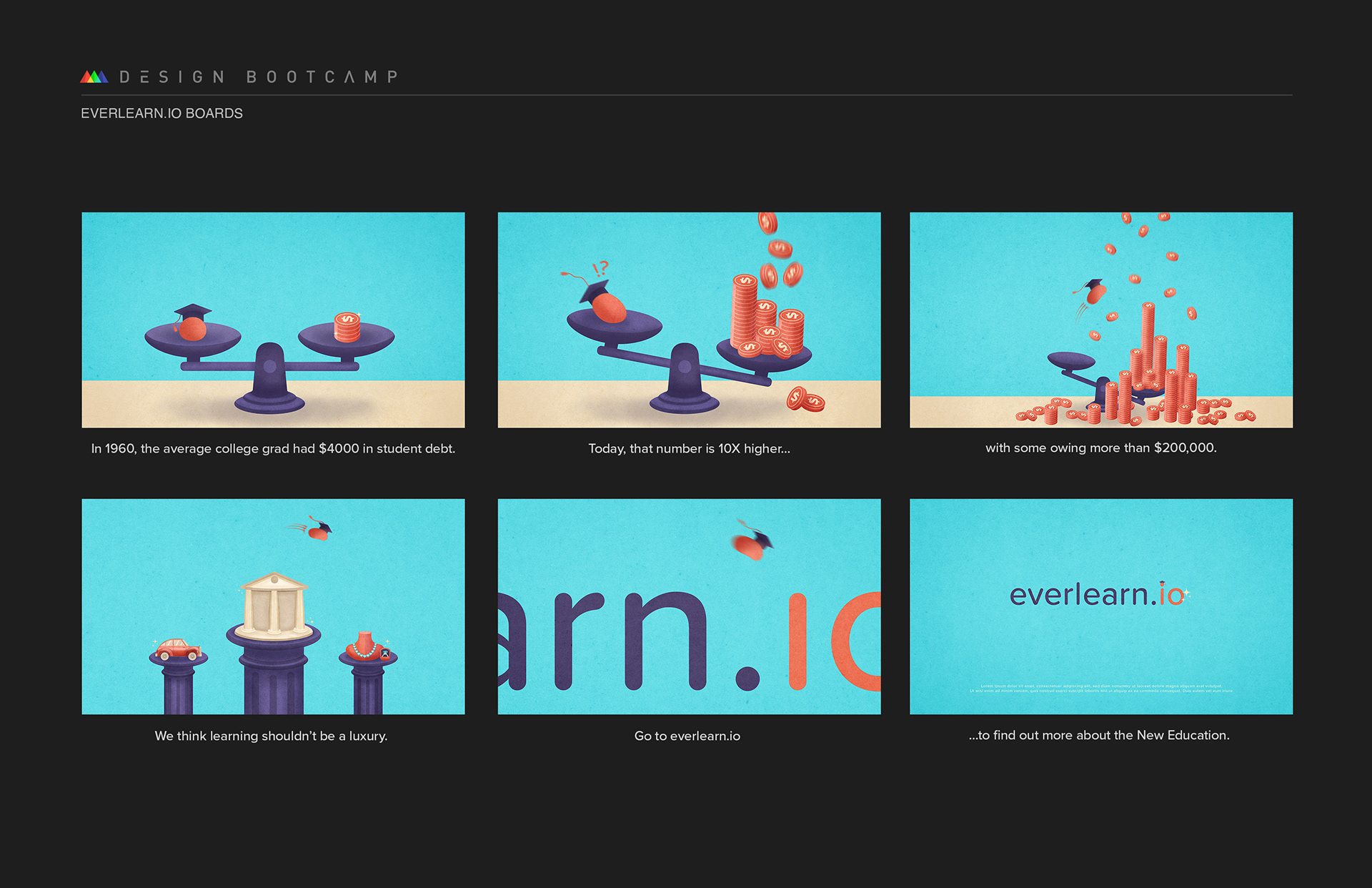
Task: Click the flying graduate in the 'arn.io' frame
Action: tap(752, 541)
